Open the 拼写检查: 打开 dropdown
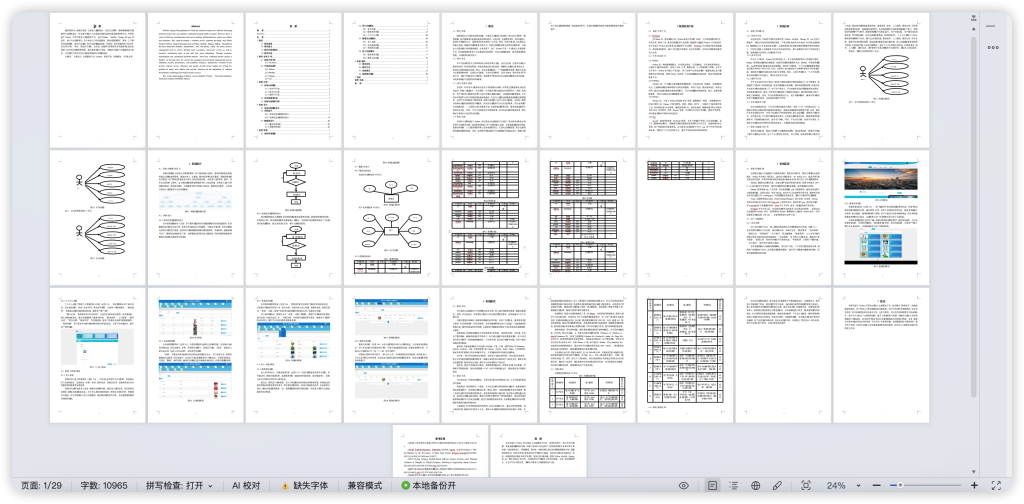 tap(179, 486)
